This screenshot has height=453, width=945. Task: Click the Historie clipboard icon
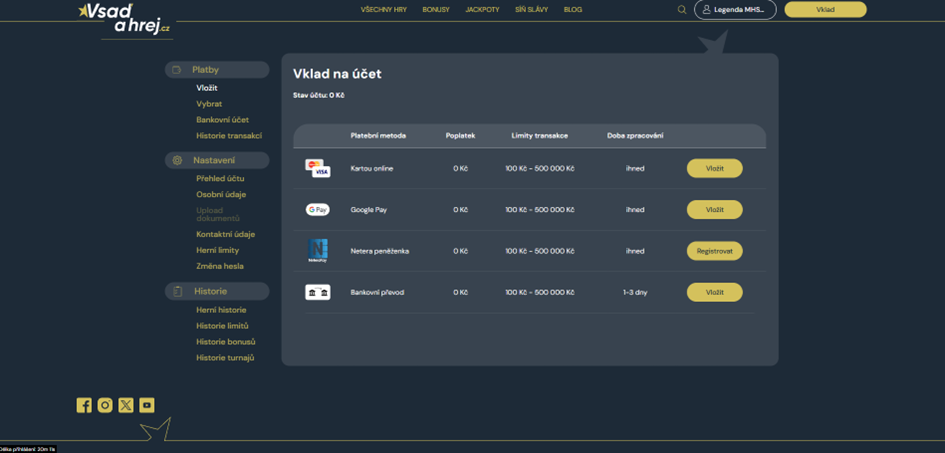[x=177, y=291]
